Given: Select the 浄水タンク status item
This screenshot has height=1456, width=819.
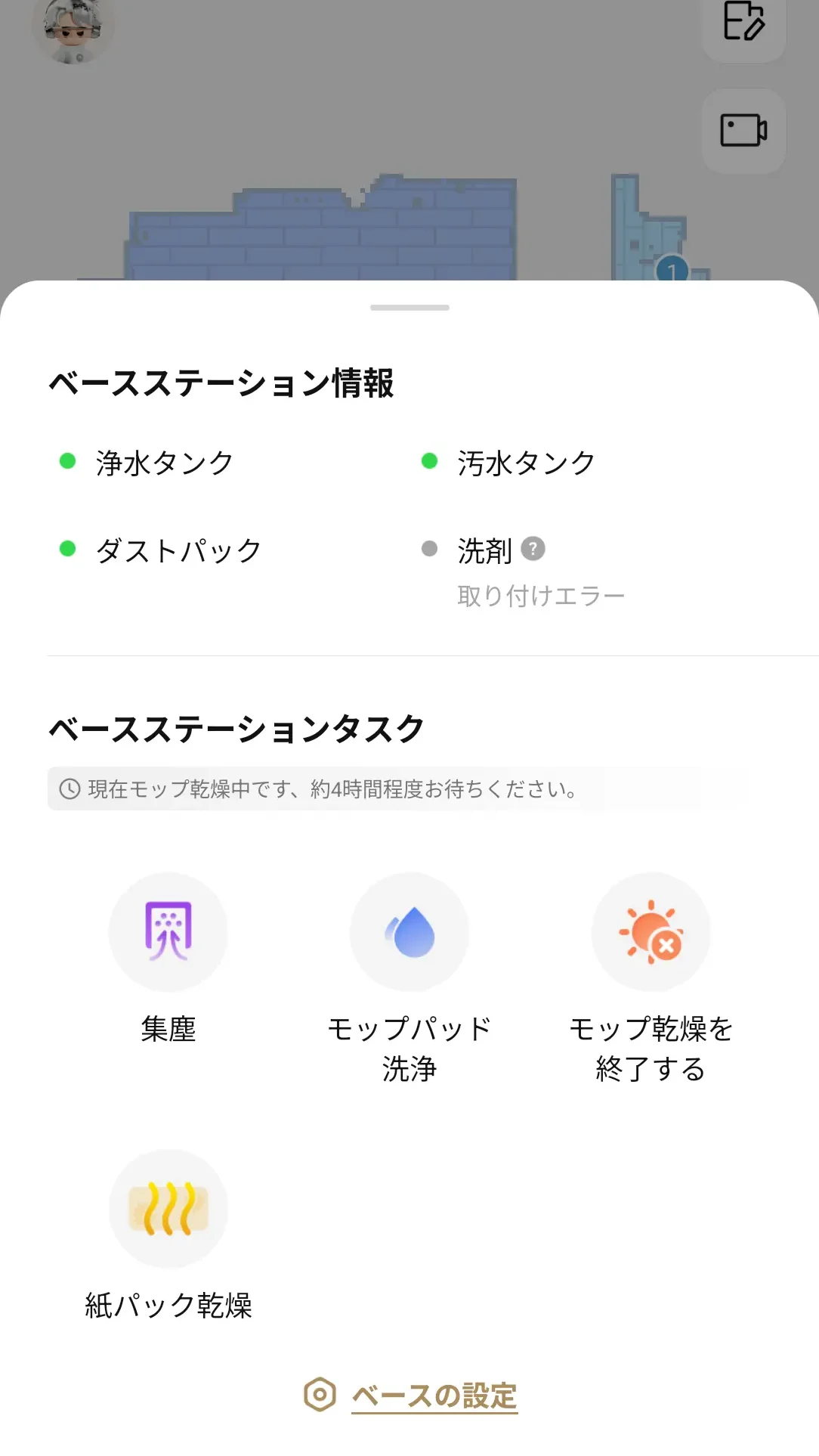Looking at the screenshot, I should click(x=164, y=463).
